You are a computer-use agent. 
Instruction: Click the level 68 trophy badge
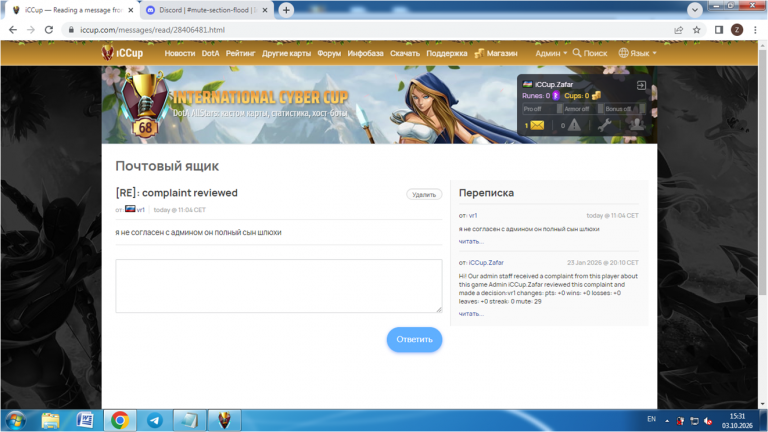[145, 105]
